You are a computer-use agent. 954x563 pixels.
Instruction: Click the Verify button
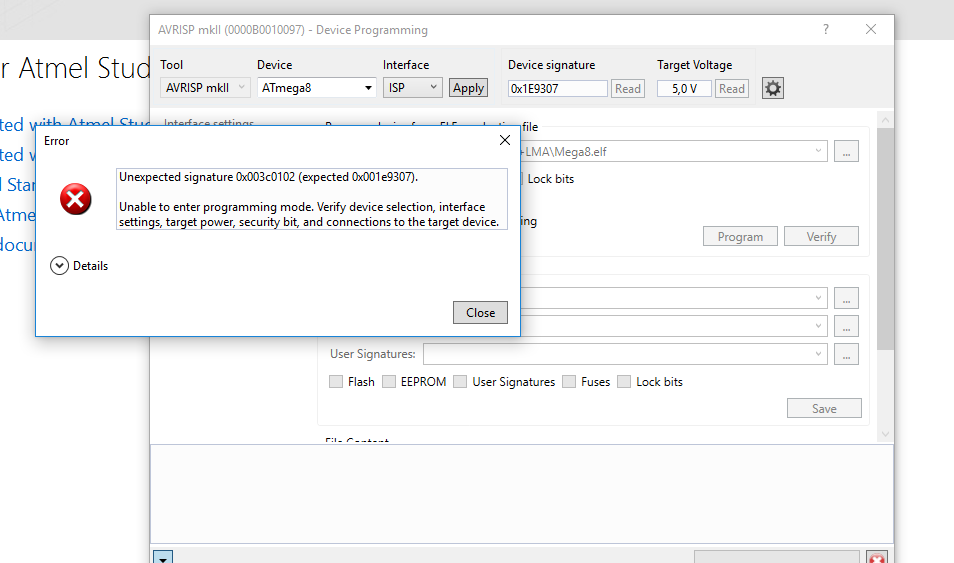pyautogui.click(x=821, y=237)
